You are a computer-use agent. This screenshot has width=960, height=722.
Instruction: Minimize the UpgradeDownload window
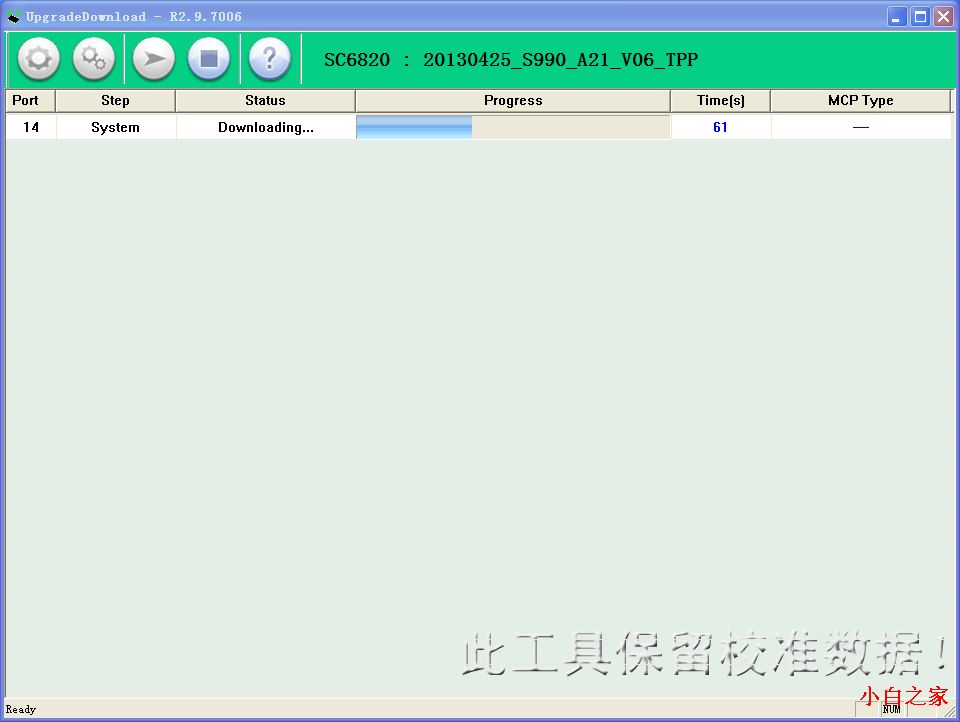click(x=897, y=17)
